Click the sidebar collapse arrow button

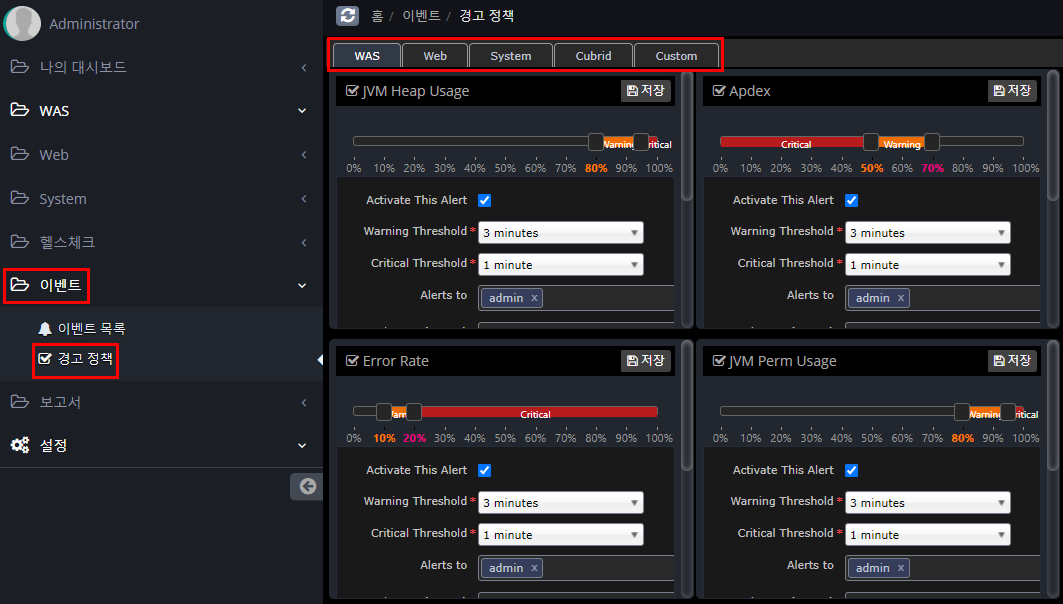click(307, 487)
